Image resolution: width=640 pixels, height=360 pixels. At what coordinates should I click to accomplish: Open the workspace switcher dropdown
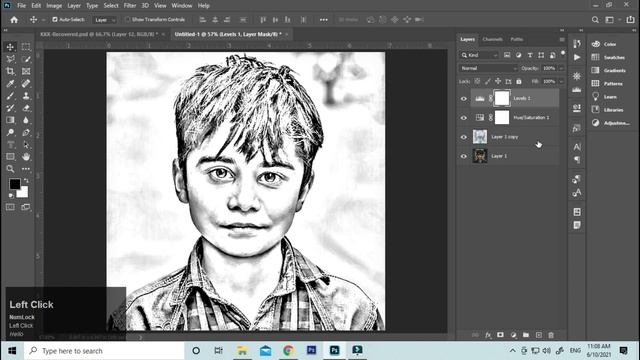(611, 20)
